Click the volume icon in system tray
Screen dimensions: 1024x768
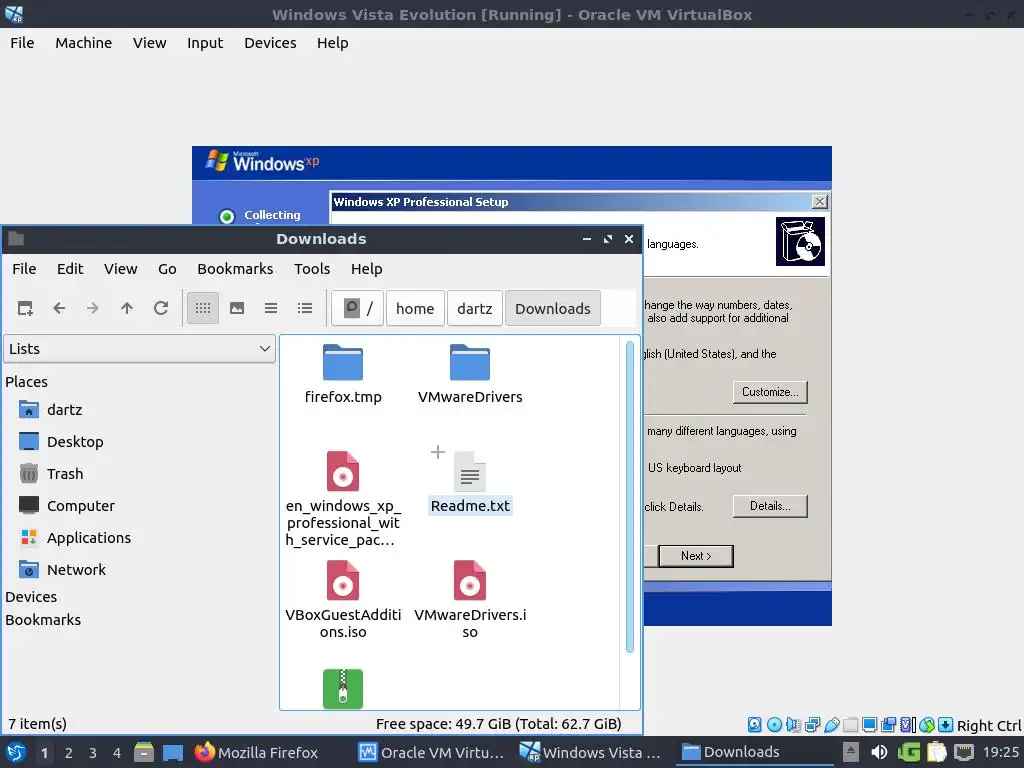[x=879, y=752]
